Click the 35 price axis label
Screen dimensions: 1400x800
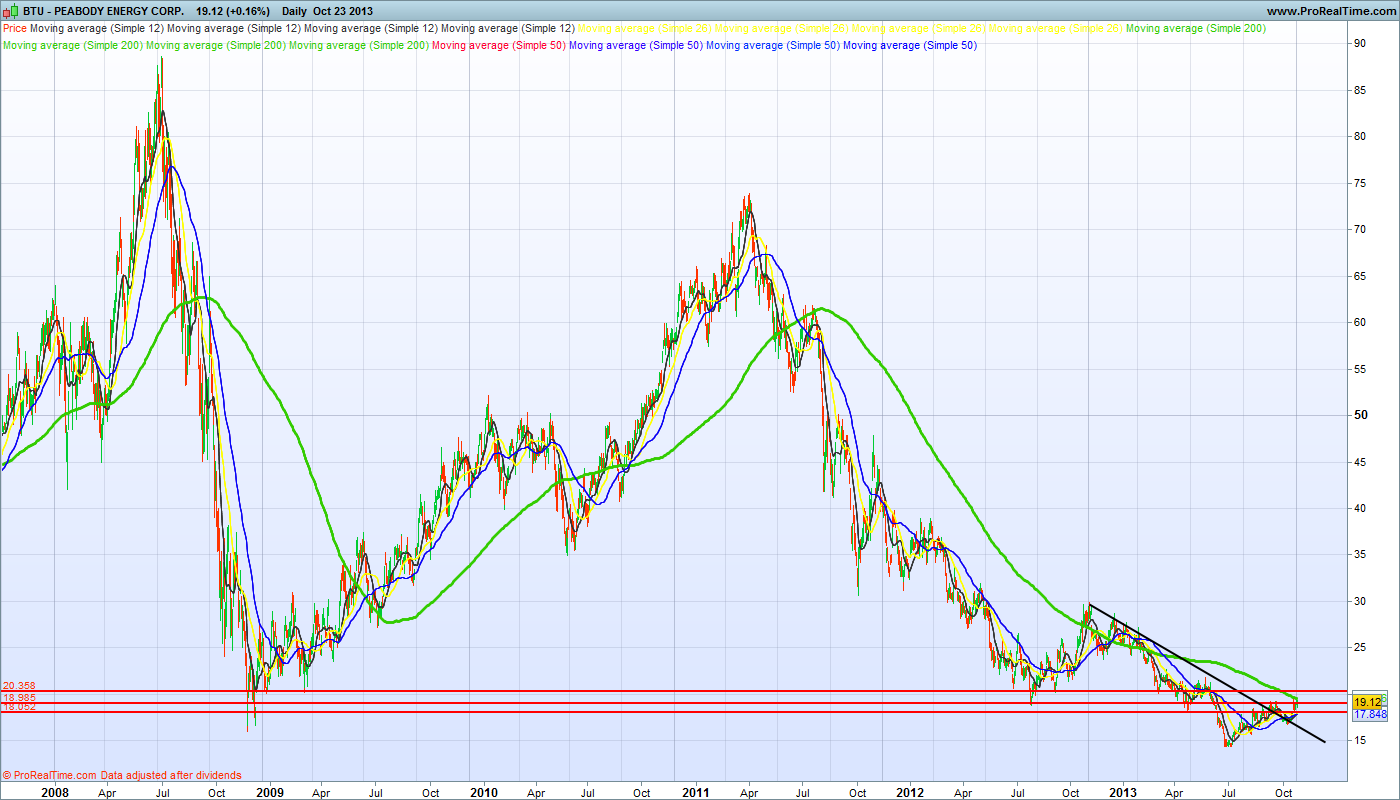pyautogui.click(x=1360, y=555)
